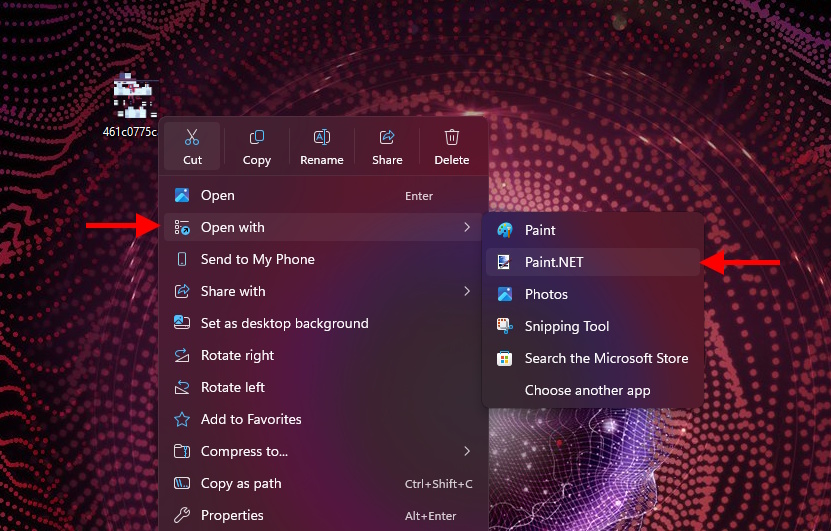Select the Copy as path label
The height and width of the screenshot is (531, 831).
pos(241,483)
